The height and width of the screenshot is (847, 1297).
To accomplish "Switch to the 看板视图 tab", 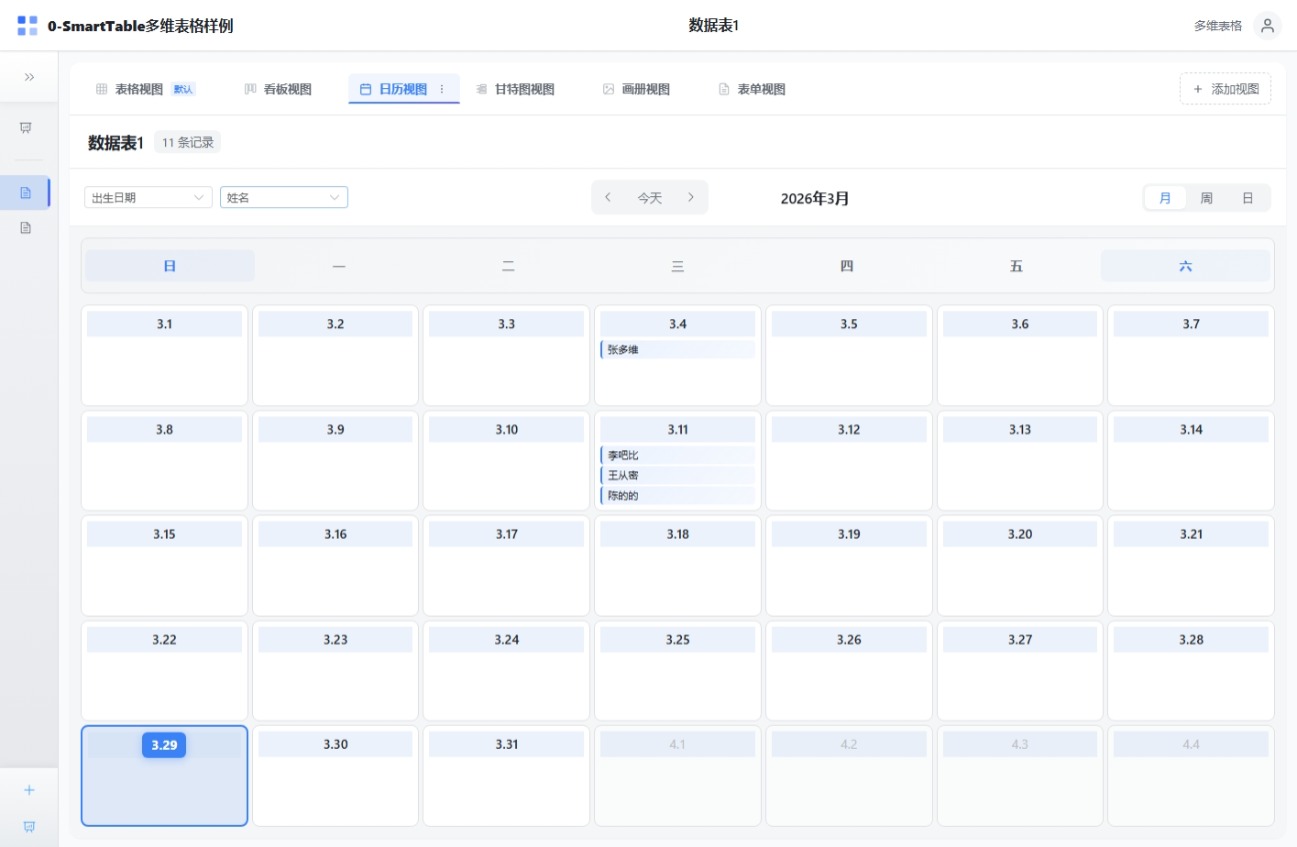I will 278,89.
